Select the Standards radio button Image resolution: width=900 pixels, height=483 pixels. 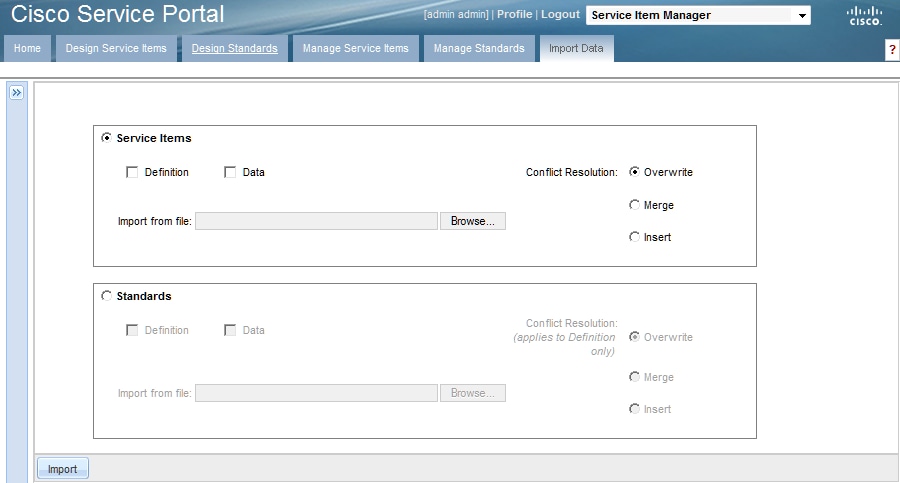tap(106, 296)
